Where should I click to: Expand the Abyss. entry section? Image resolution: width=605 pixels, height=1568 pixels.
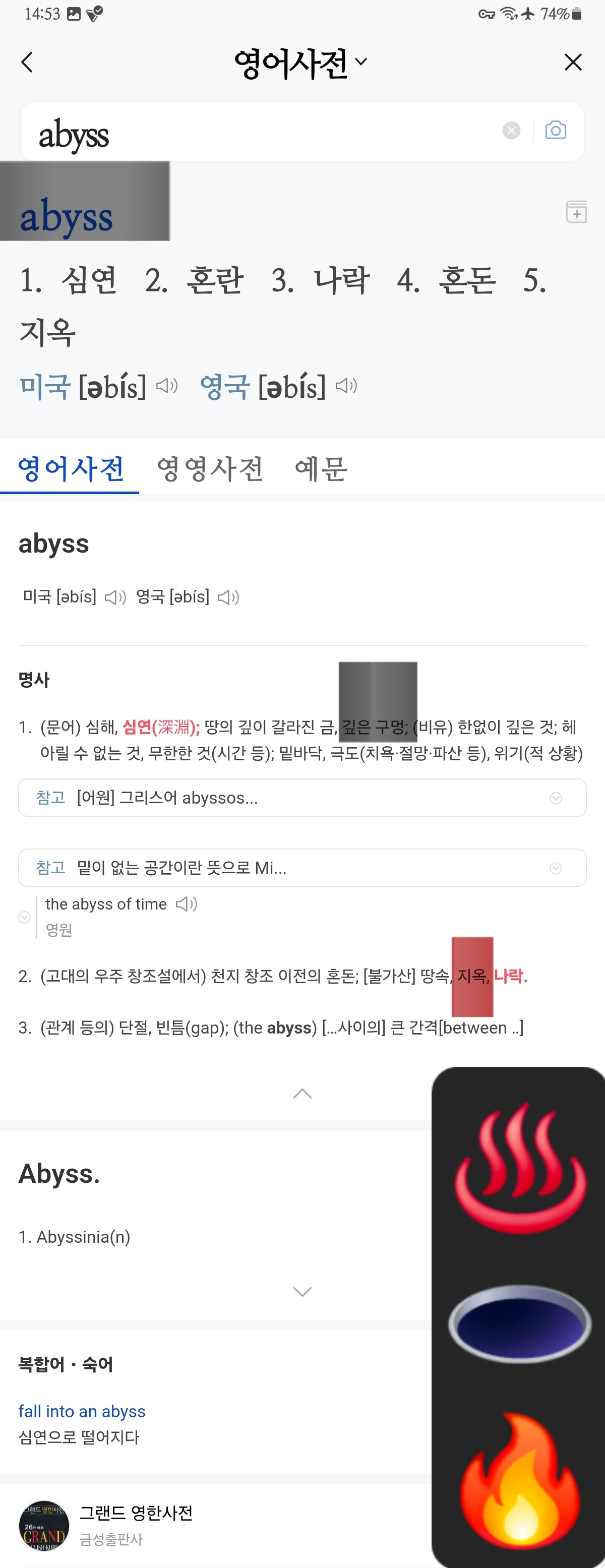pyautogui.click(x=302, y=1292)
